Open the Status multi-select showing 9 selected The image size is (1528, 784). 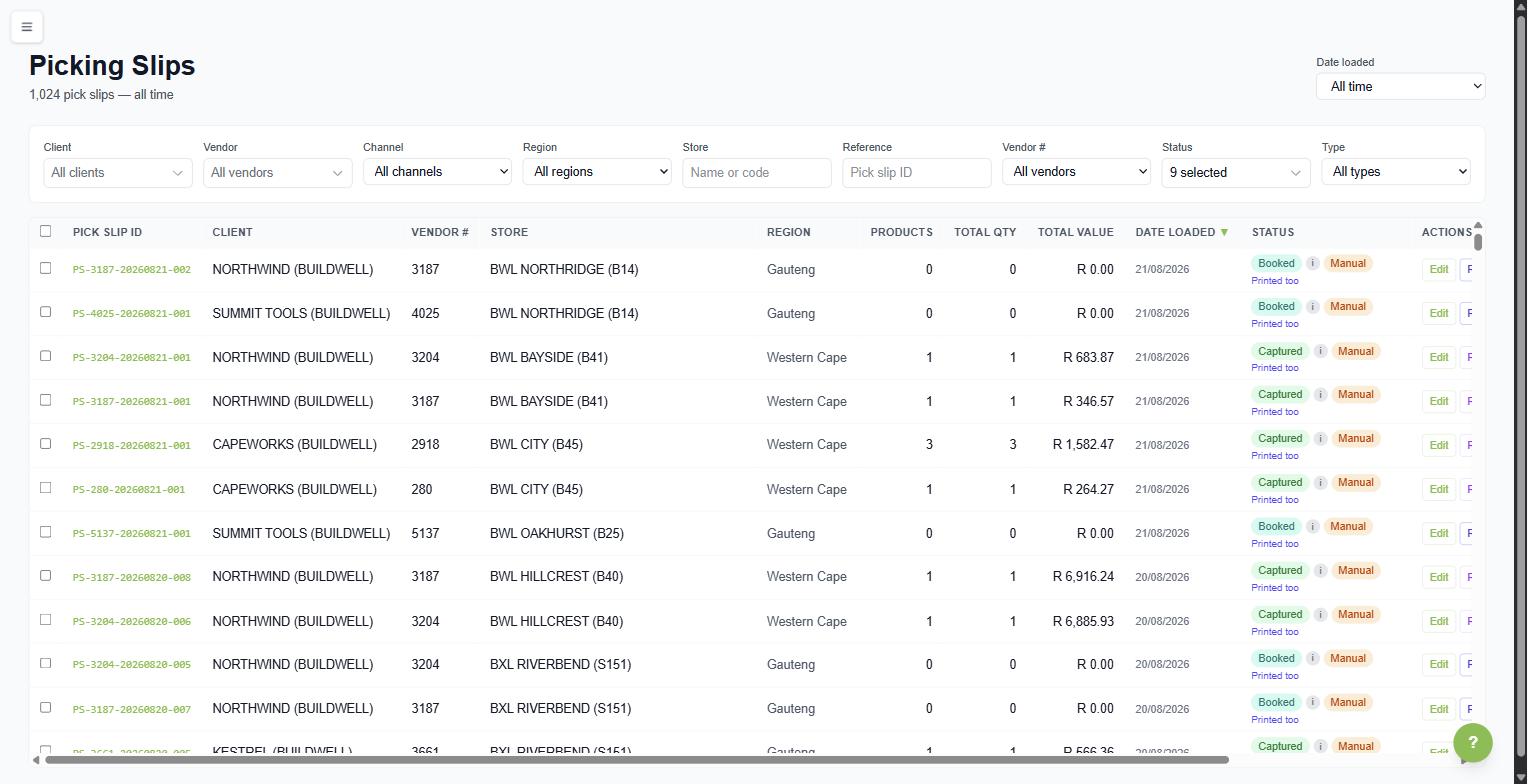1236,172
